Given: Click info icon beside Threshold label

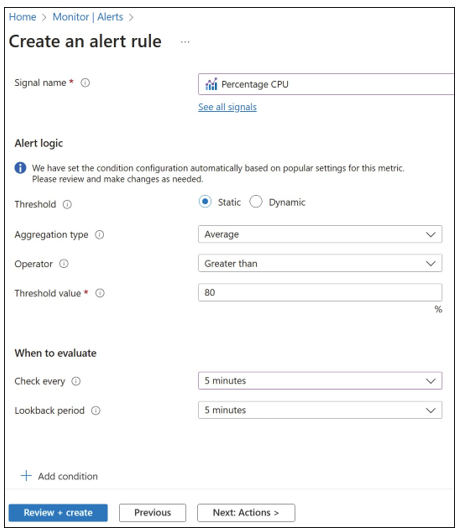Looking at the screenshot, I should (67, 204).
